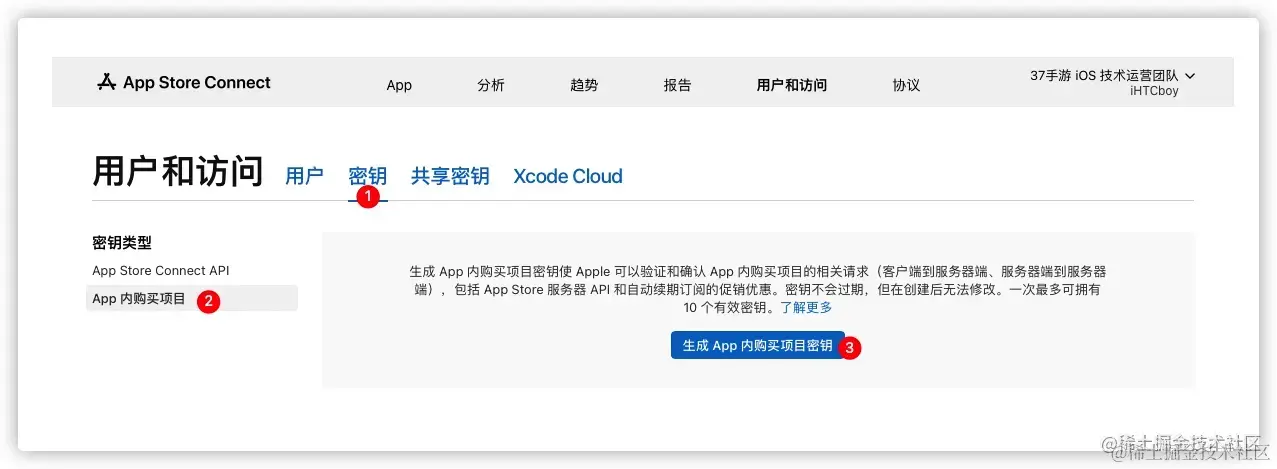Click the 密钥类型 sidebar heading

click(122, 243)
